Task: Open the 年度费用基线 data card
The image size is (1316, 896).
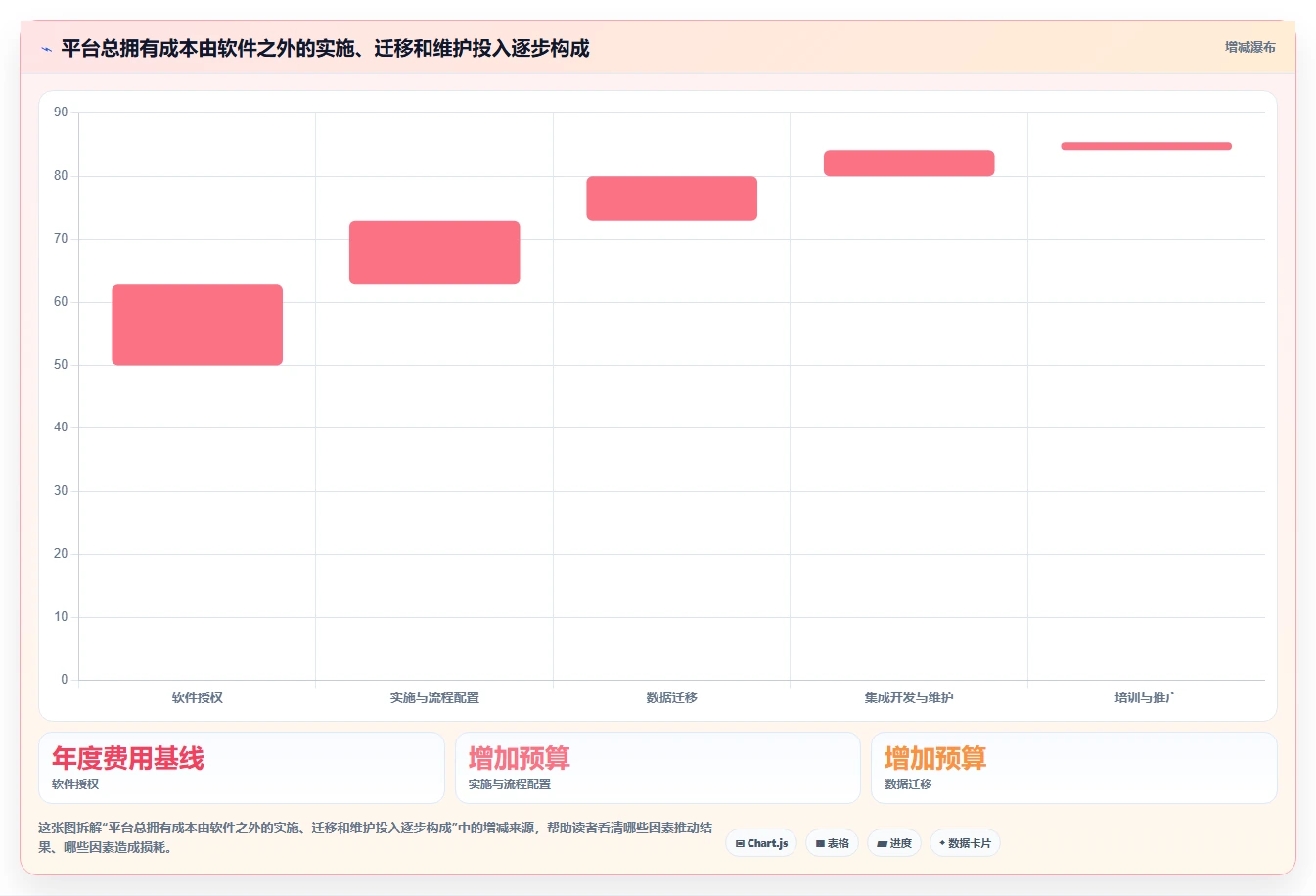Action: click(242, 768)
